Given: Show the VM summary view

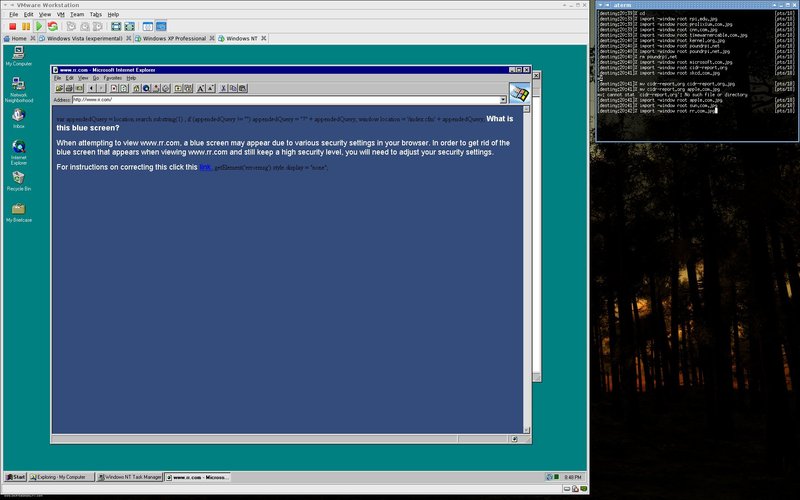Looking at the screenshot, I should click(148, 26).
